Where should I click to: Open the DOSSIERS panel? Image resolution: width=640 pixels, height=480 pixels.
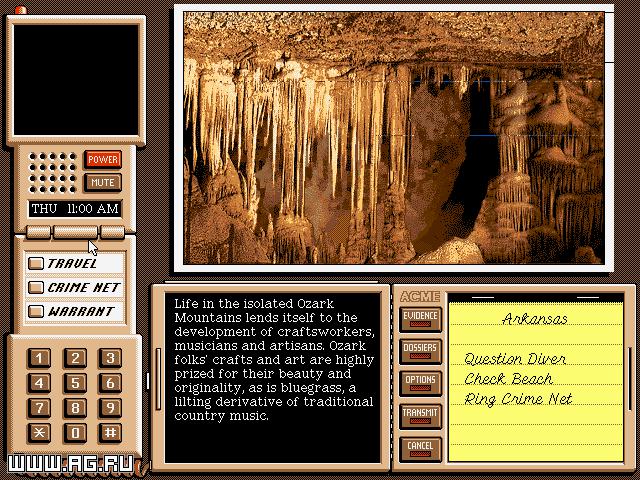(420, 351)
